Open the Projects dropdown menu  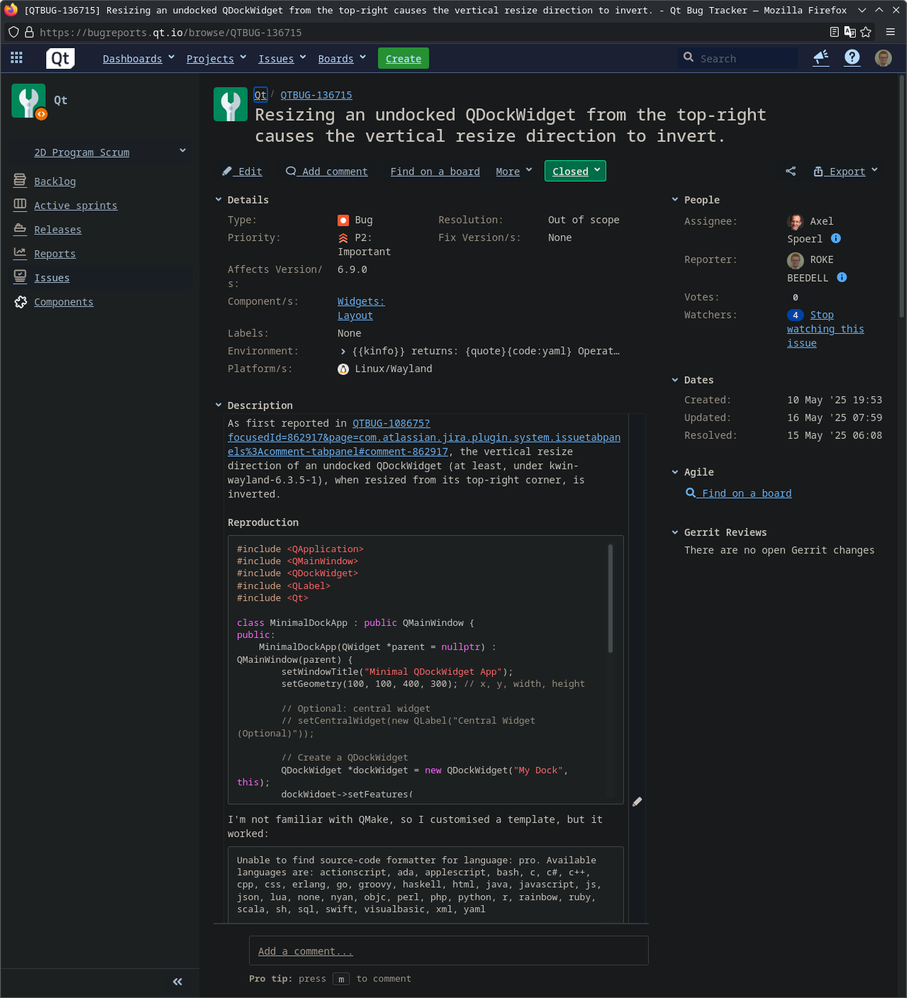(216, 59)
